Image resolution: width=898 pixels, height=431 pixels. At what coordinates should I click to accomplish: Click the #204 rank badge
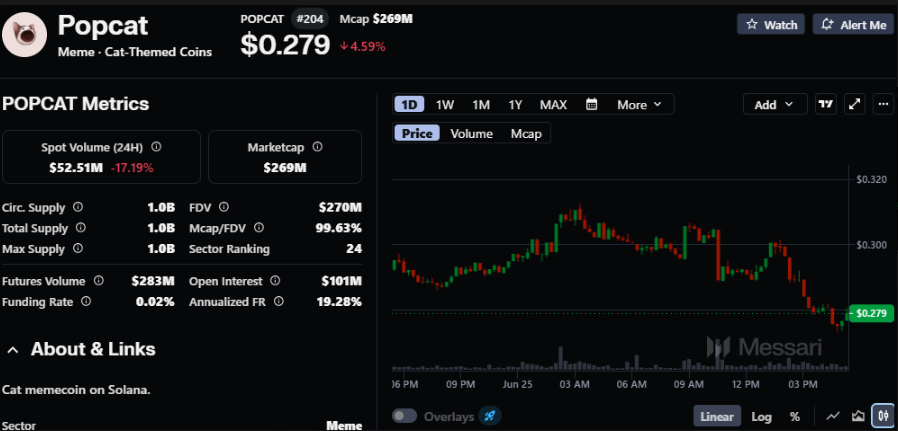(310, 19)
